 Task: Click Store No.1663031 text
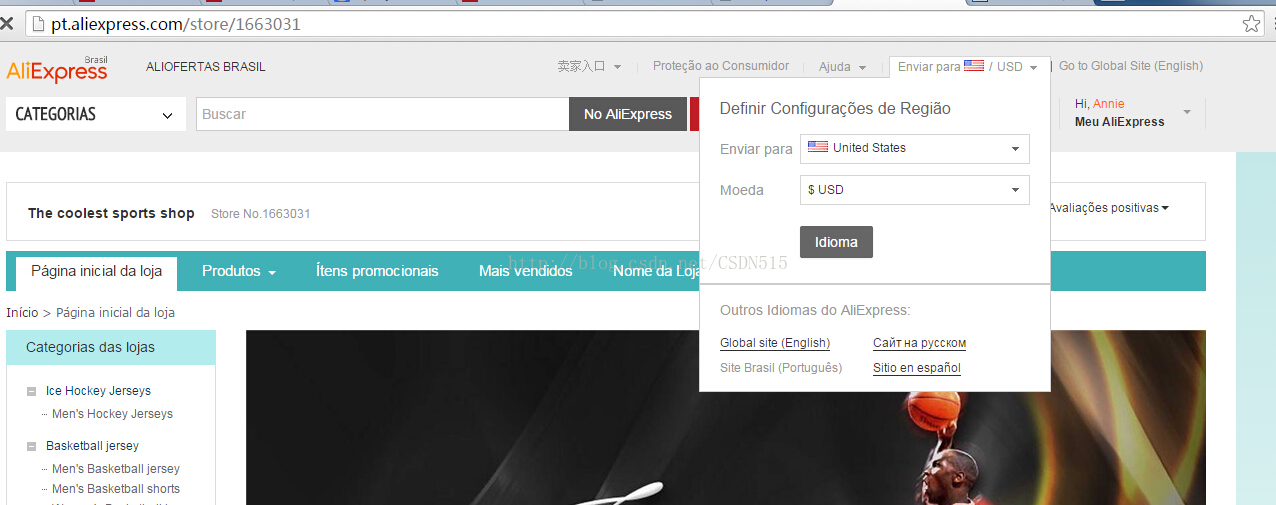261,214
